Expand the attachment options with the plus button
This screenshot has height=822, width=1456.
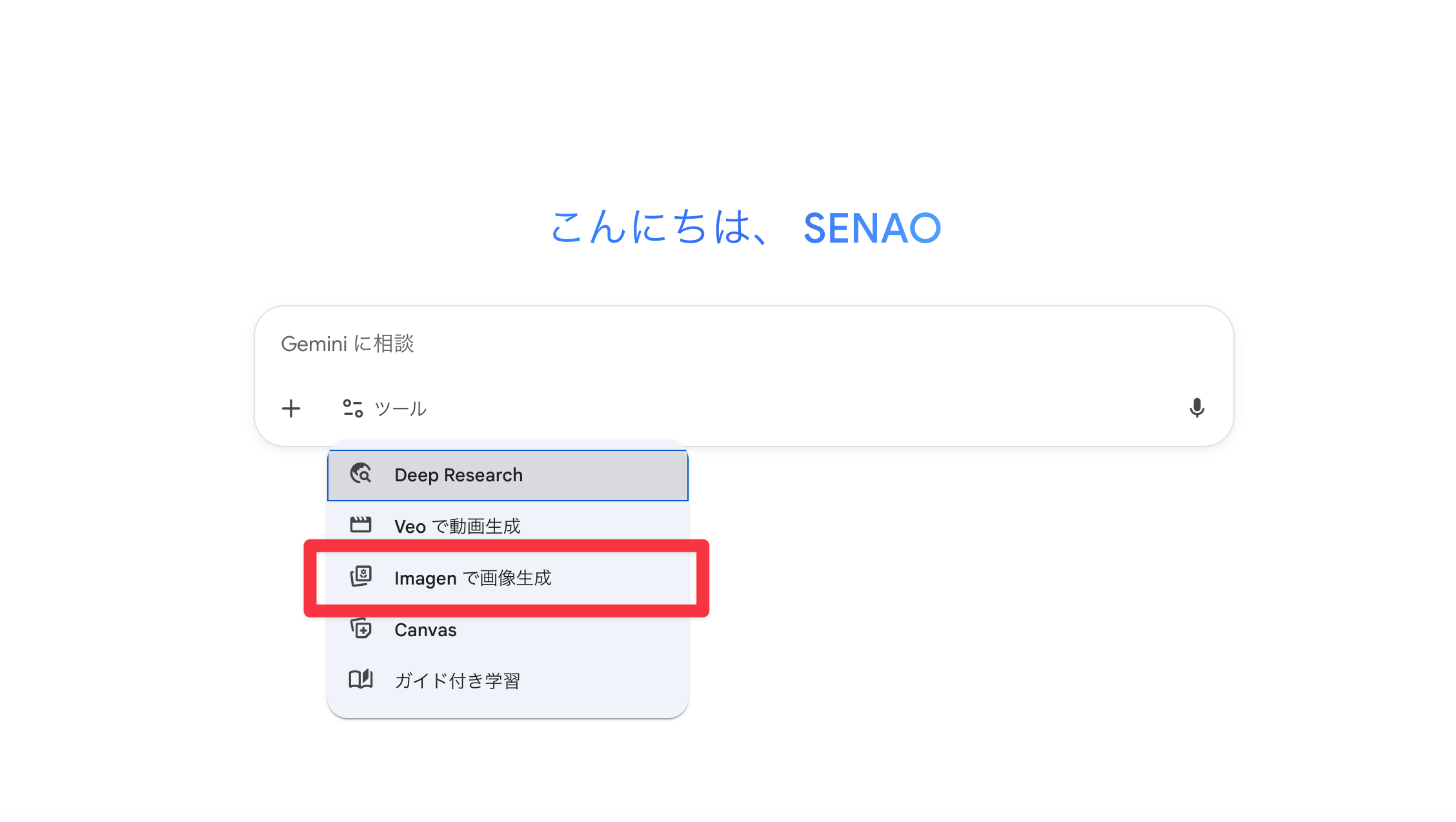291,408
